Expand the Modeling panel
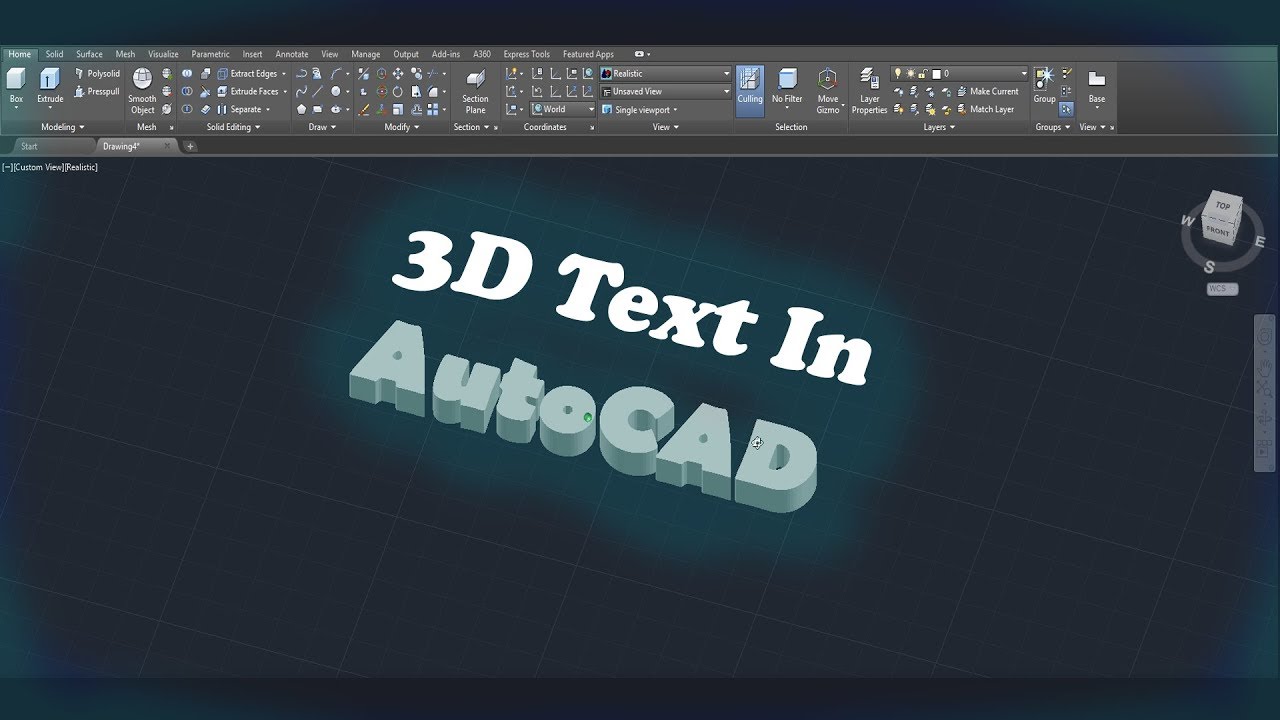1280x720 pixels. [x=62, y=127]
